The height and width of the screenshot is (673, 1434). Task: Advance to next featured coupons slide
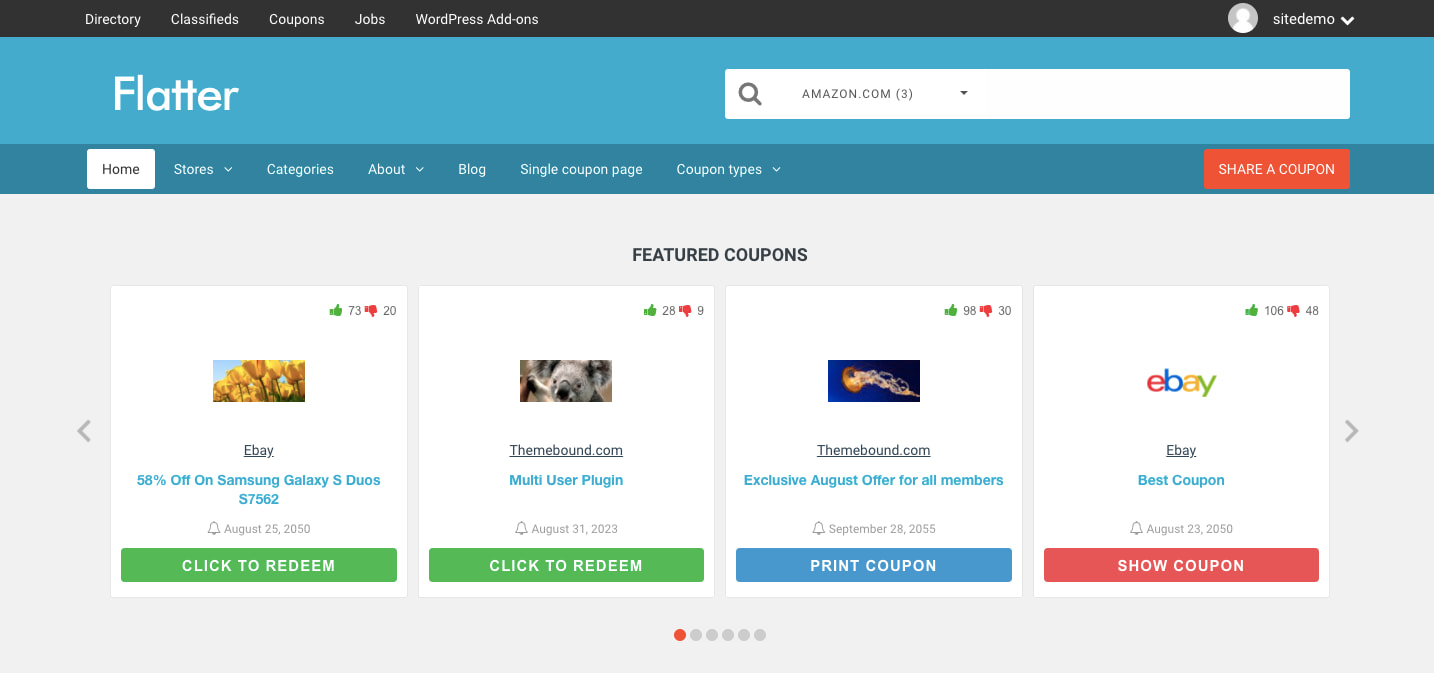pos(1351,431)
